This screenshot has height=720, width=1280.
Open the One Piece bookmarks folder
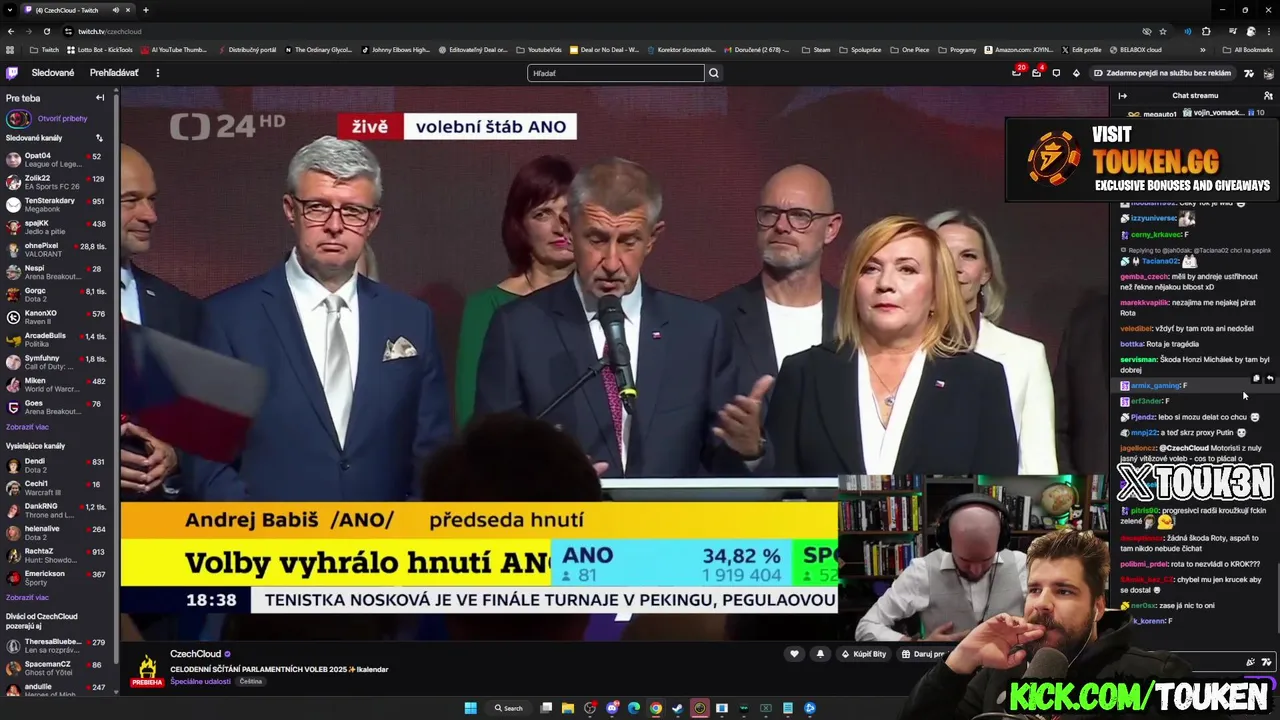point(910,50)
